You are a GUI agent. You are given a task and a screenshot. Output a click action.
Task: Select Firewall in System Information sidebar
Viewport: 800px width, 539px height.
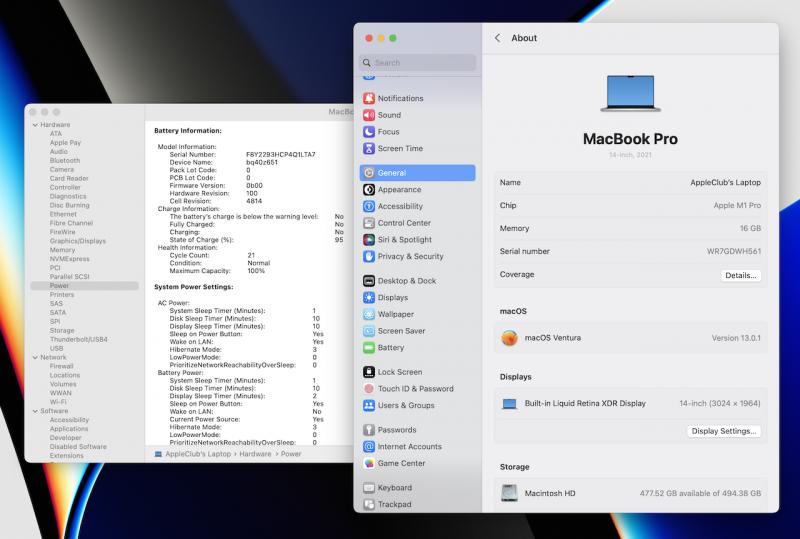(61, 366)
